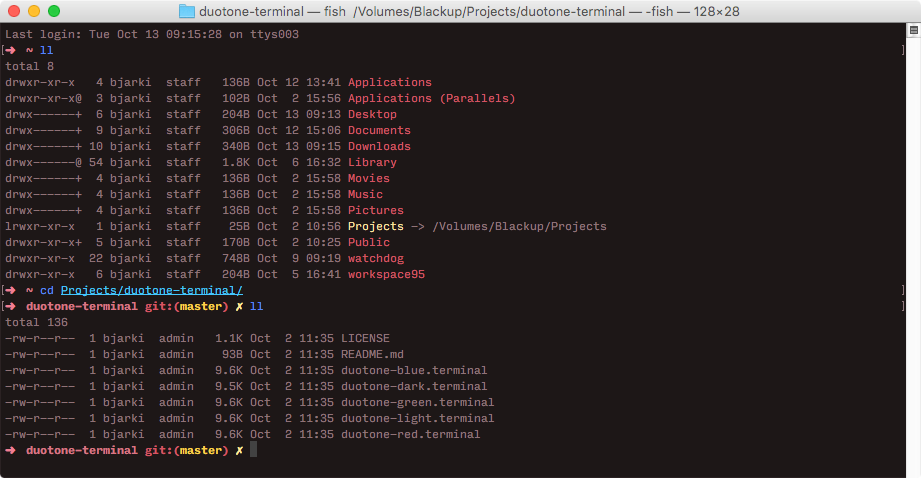The height and width of the screenshot is (478, 921).
Task: Click the Documents directory entry
Action: pos(379,130)
